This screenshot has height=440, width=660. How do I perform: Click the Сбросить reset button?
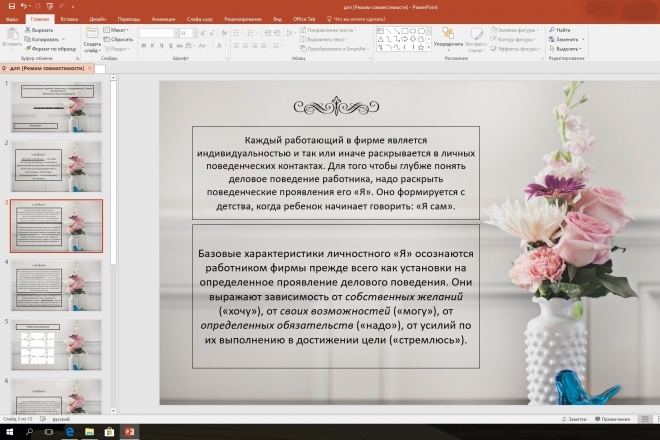point(118,39)
